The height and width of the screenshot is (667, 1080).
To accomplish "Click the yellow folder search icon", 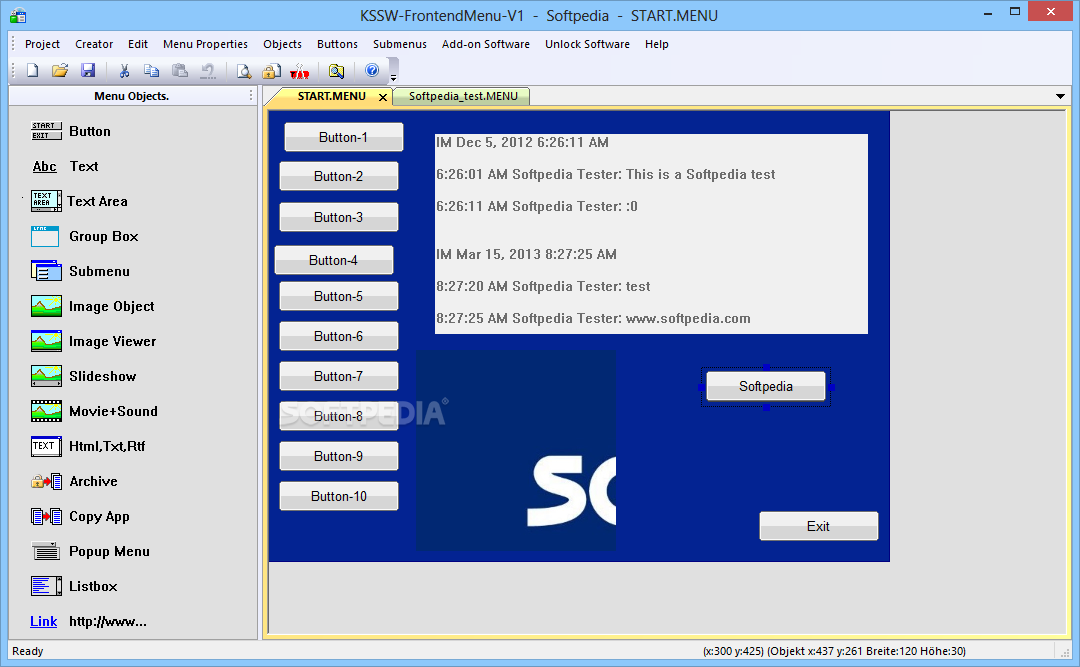I will tap(336, 70).
